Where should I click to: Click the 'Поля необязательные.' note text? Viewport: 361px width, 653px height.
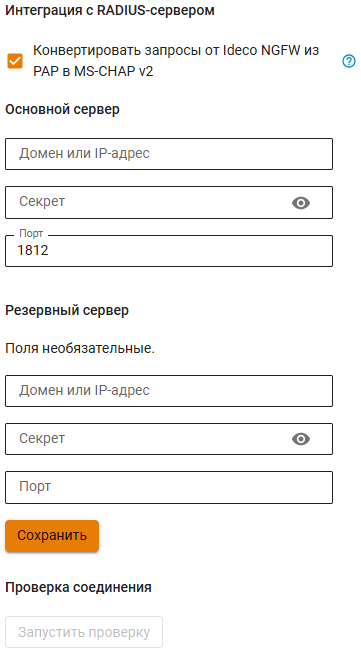[x=80, y=348]
